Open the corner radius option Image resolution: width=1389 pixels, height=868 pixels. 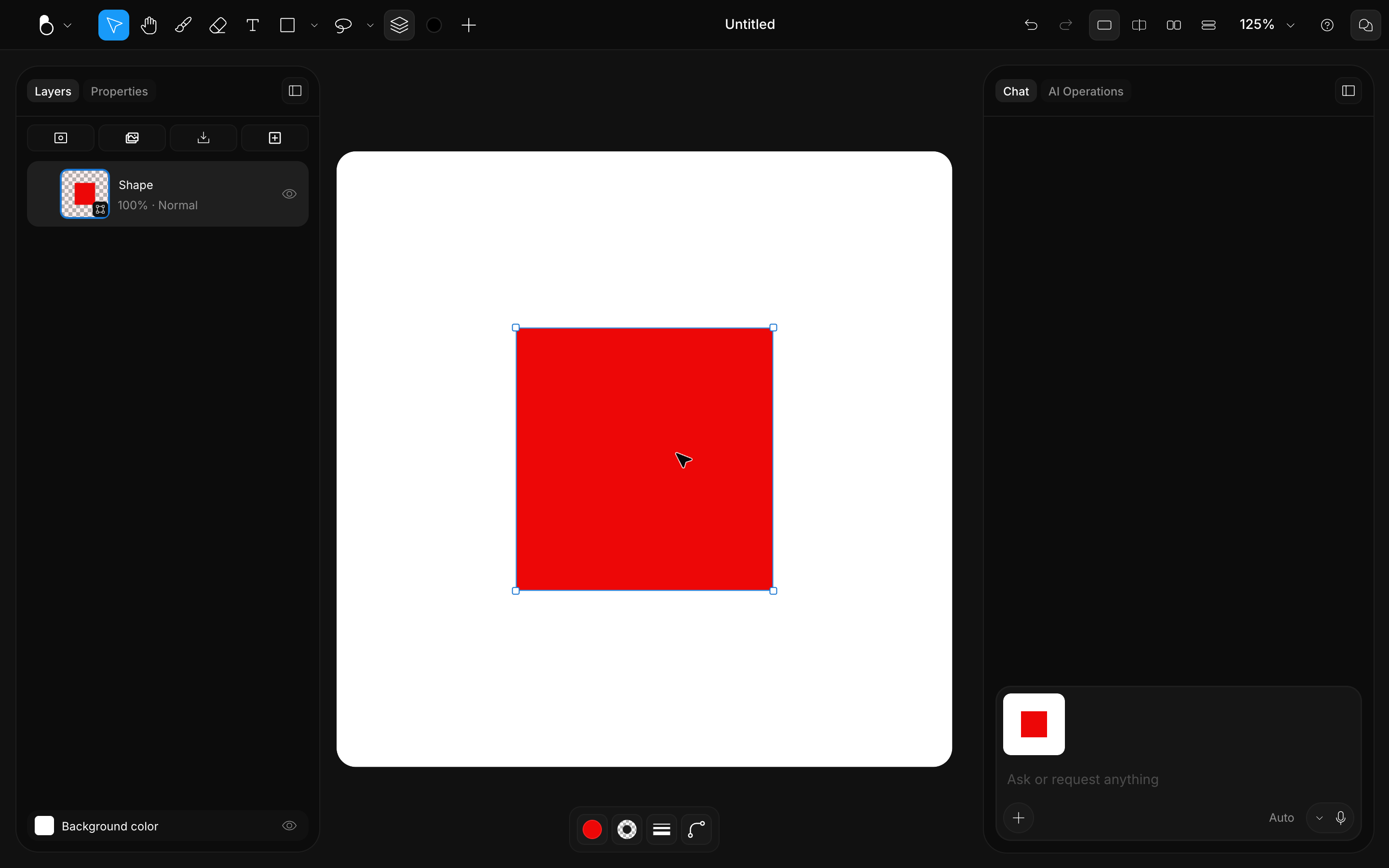(696, 829)
